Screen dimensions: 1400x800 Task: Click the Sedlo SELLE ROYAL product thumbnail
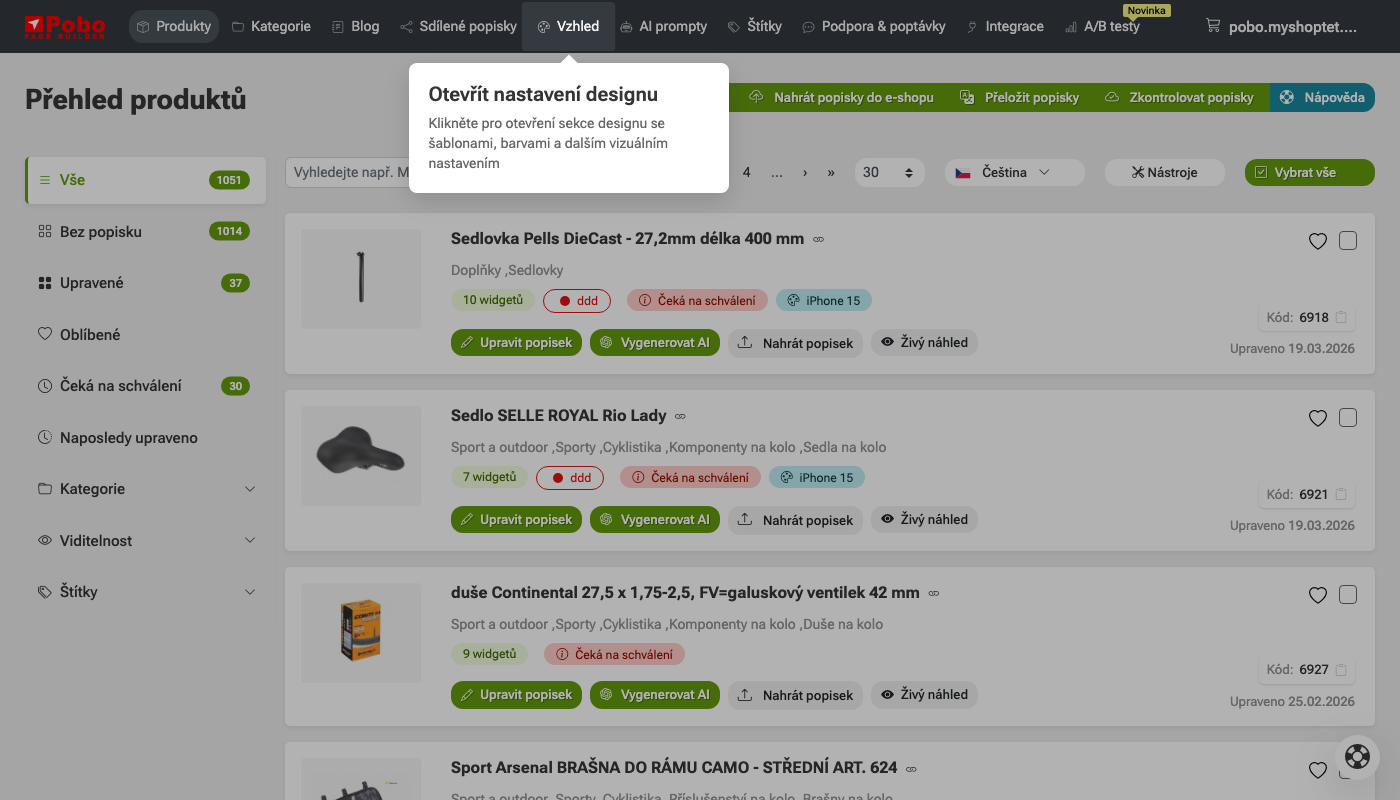(x=361, y=456)
